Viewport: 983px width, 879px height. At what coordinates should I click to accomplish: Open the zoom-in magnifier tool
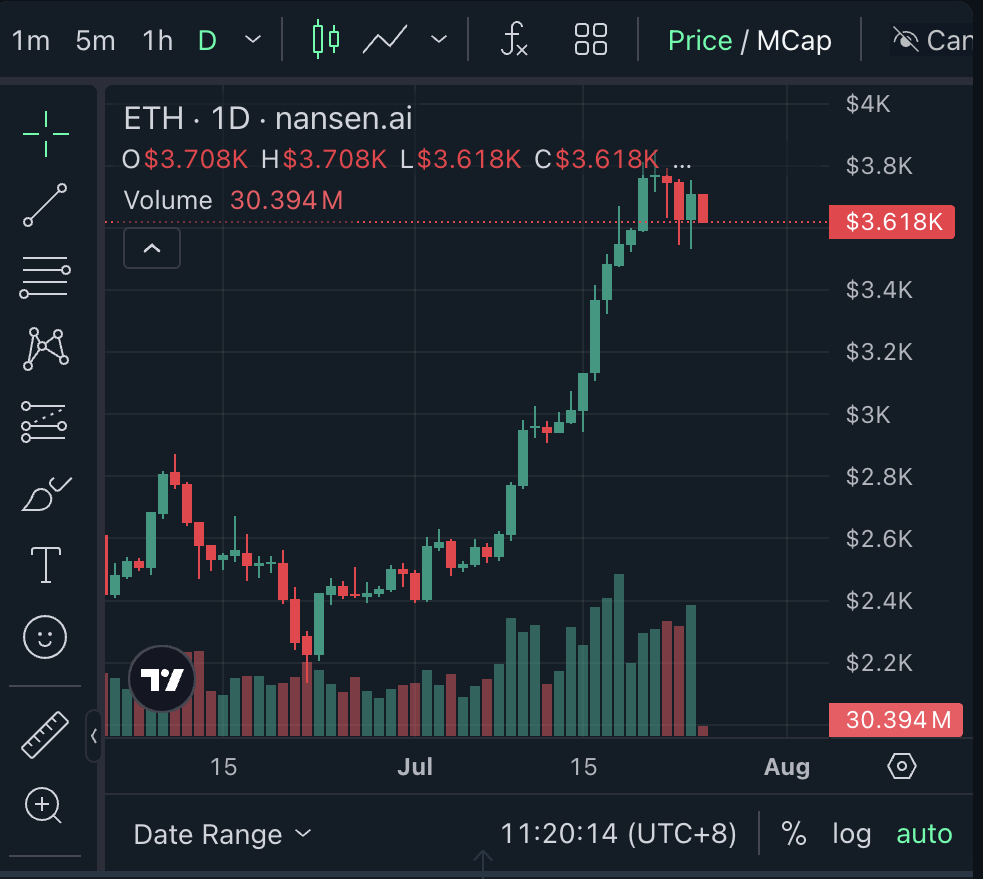[x=44, y=806]
